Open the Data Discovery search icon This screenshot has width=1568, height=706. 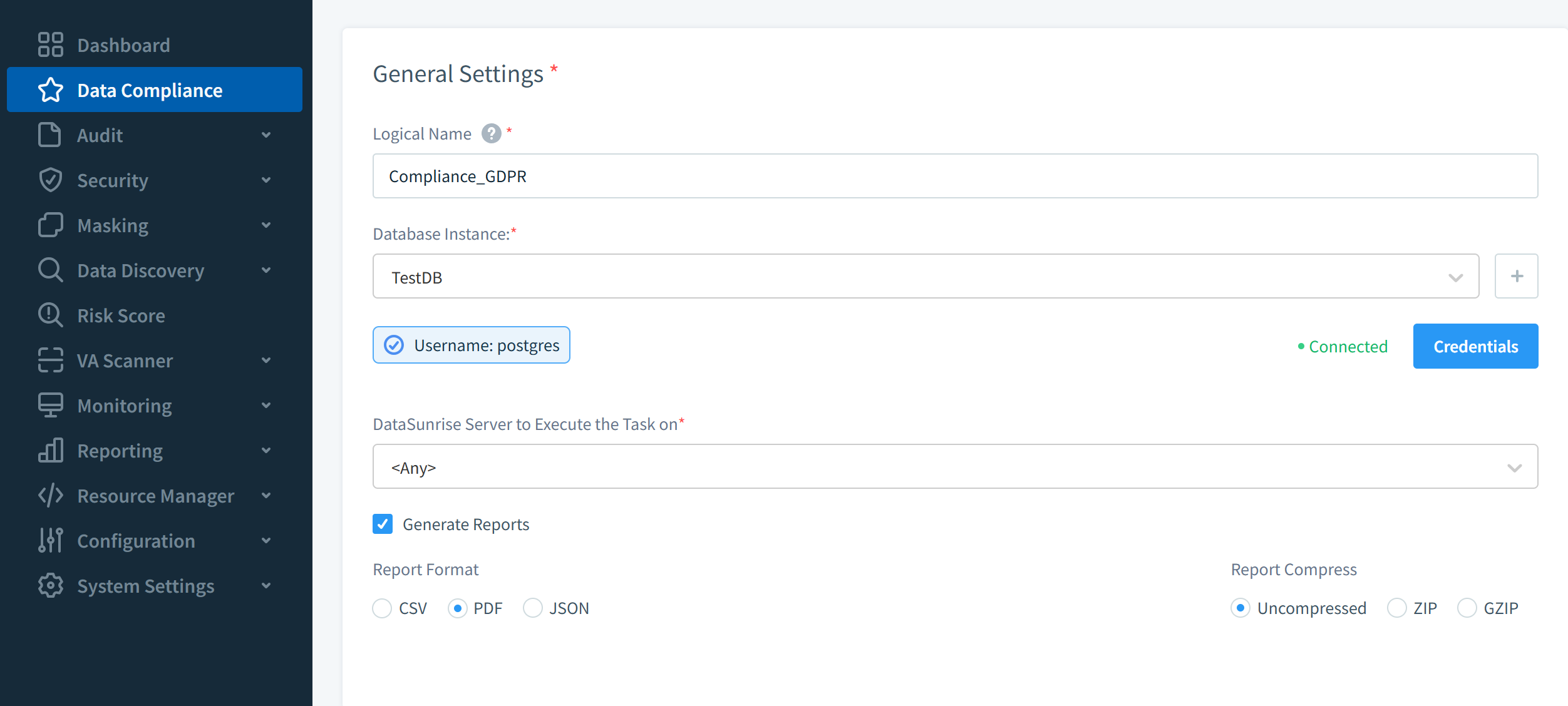click(50, 270)
